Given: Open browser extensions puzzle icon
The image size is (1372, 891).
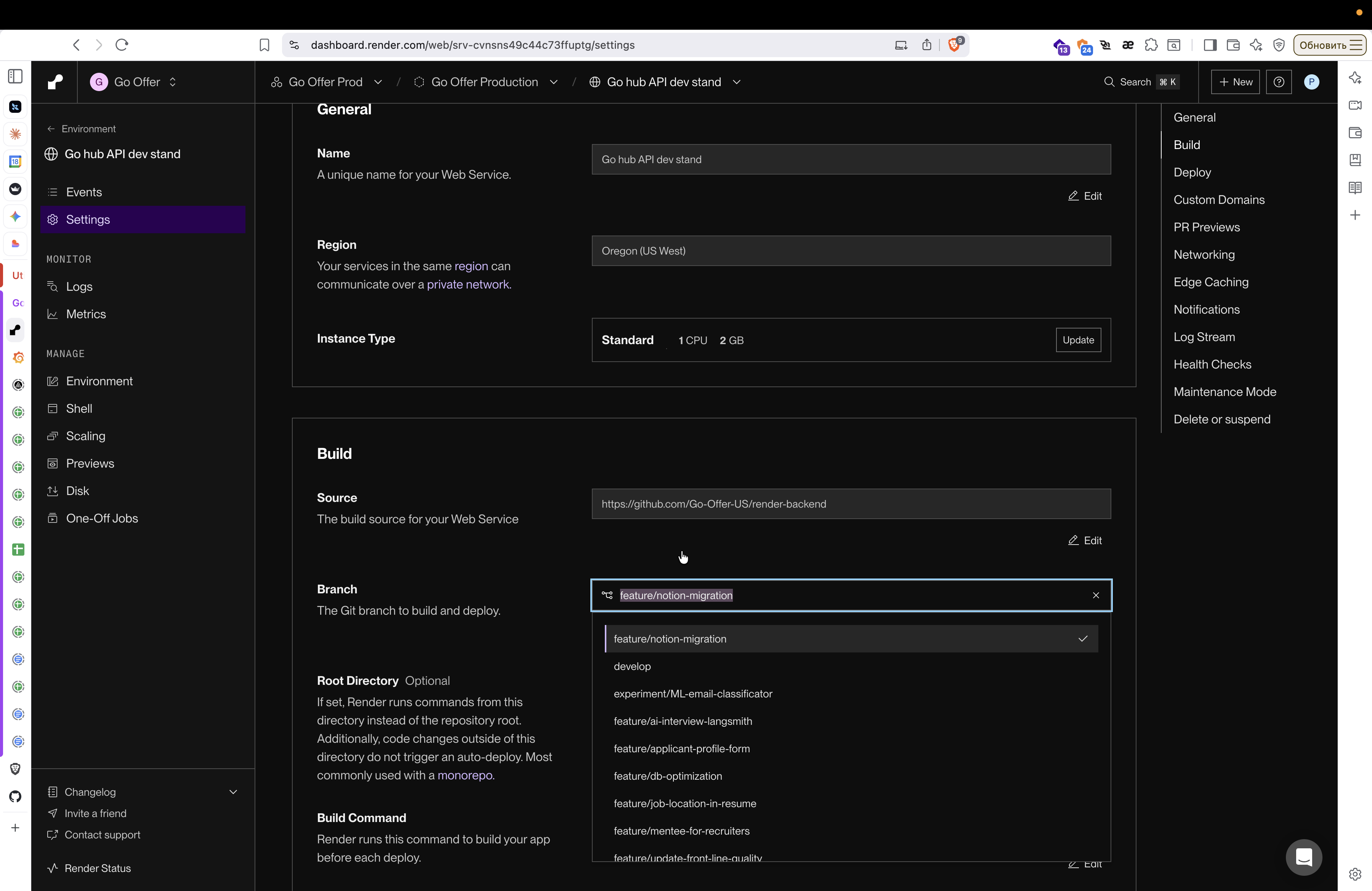Looking at the screenshot, I should [1151, 45].
